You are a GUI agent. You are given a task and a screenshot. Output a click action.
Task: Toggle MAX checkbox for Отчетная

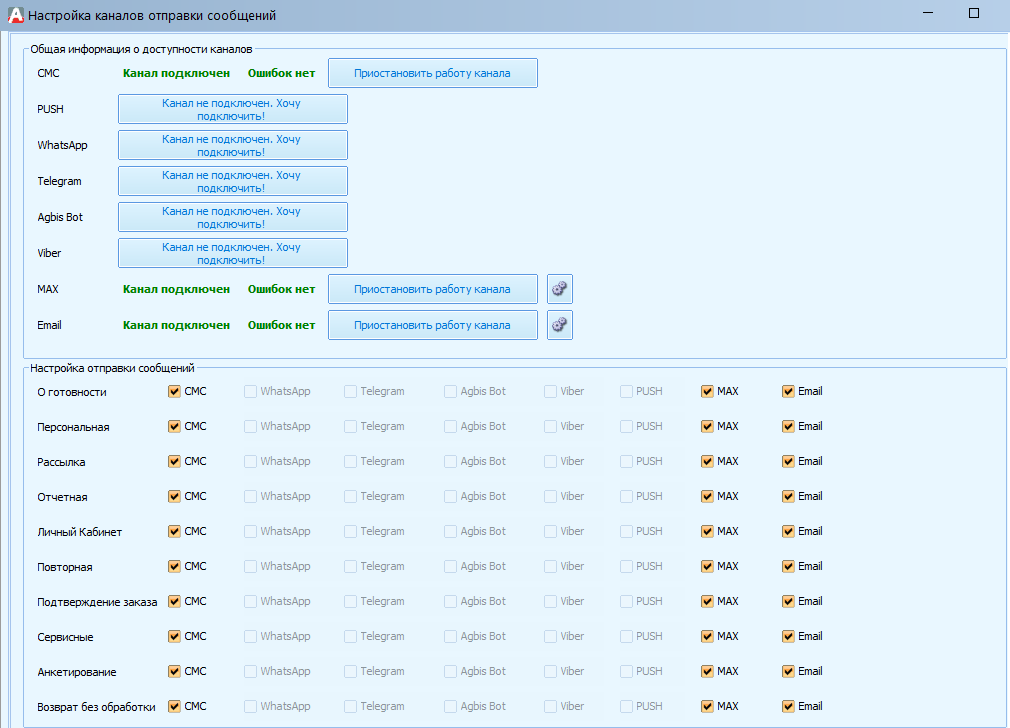(707, 497)
